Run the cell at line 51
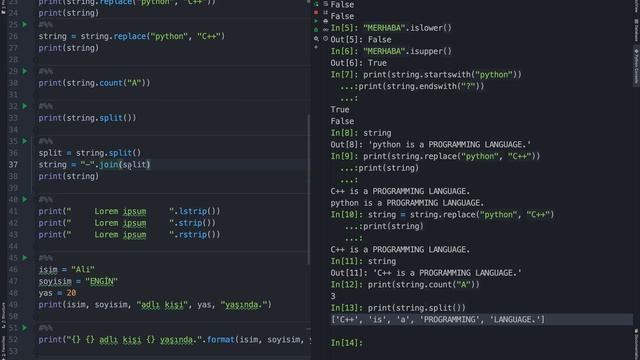 25,328
